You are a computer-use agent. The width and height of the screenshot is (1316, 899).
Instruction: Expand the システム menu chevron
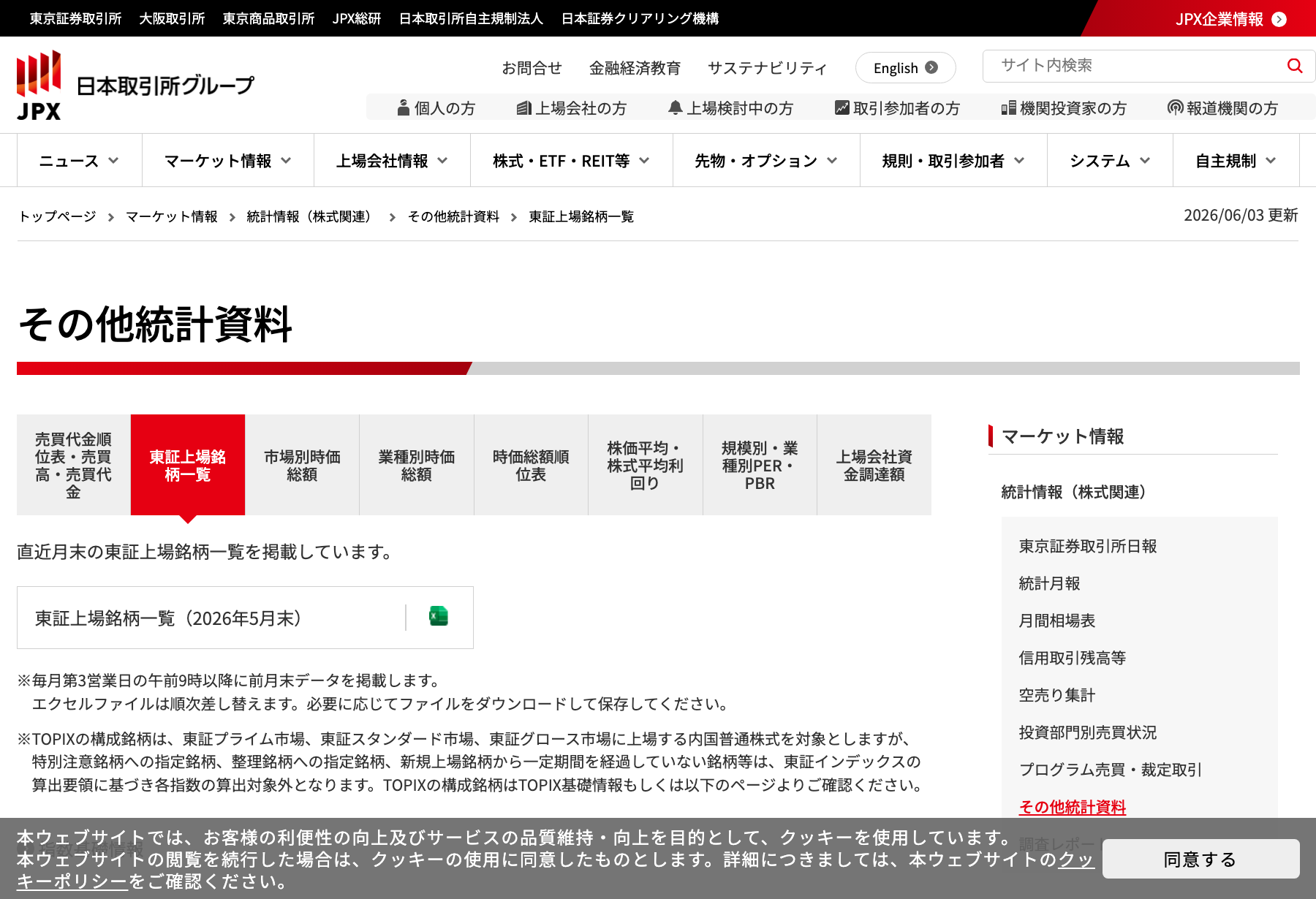click(1145, 161)
